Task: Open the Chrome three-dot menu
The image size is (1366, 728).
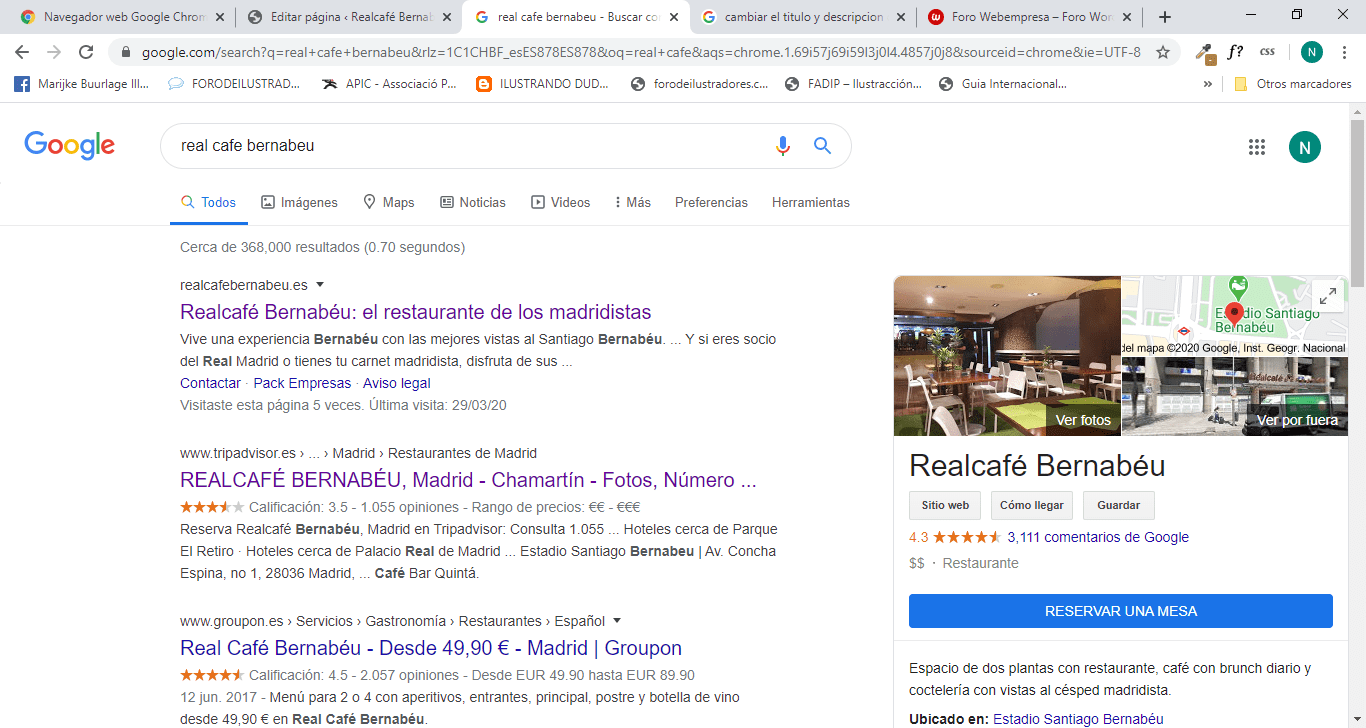Action: 1345,52
